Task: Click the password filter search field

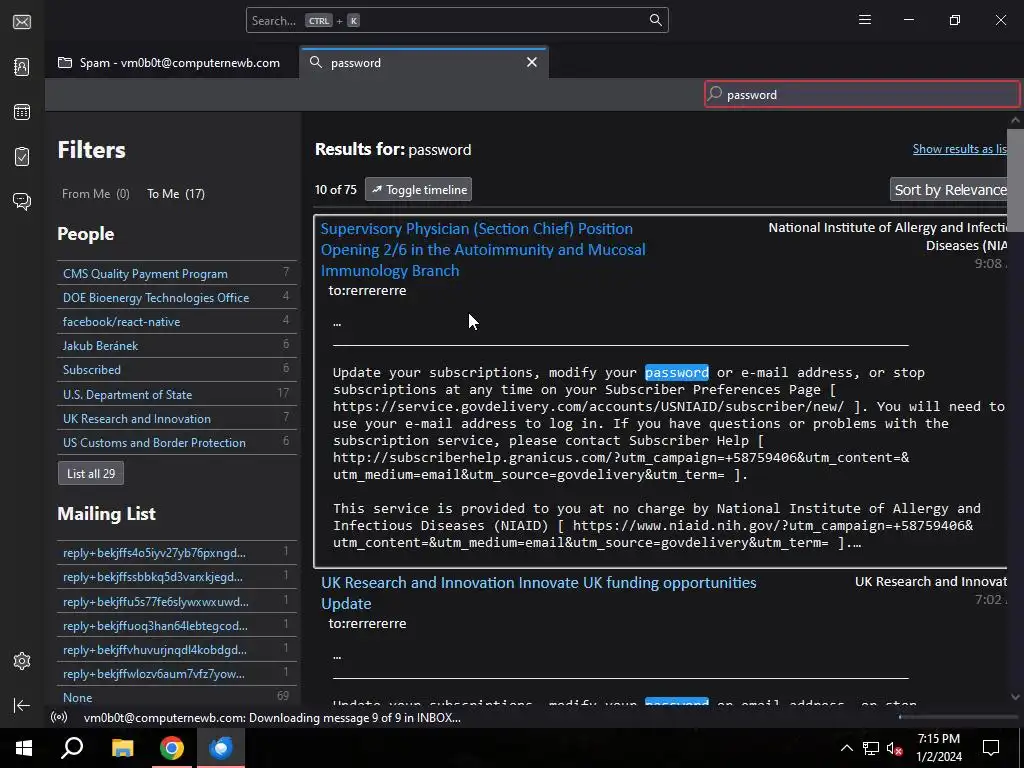Action: click(862, 94)
